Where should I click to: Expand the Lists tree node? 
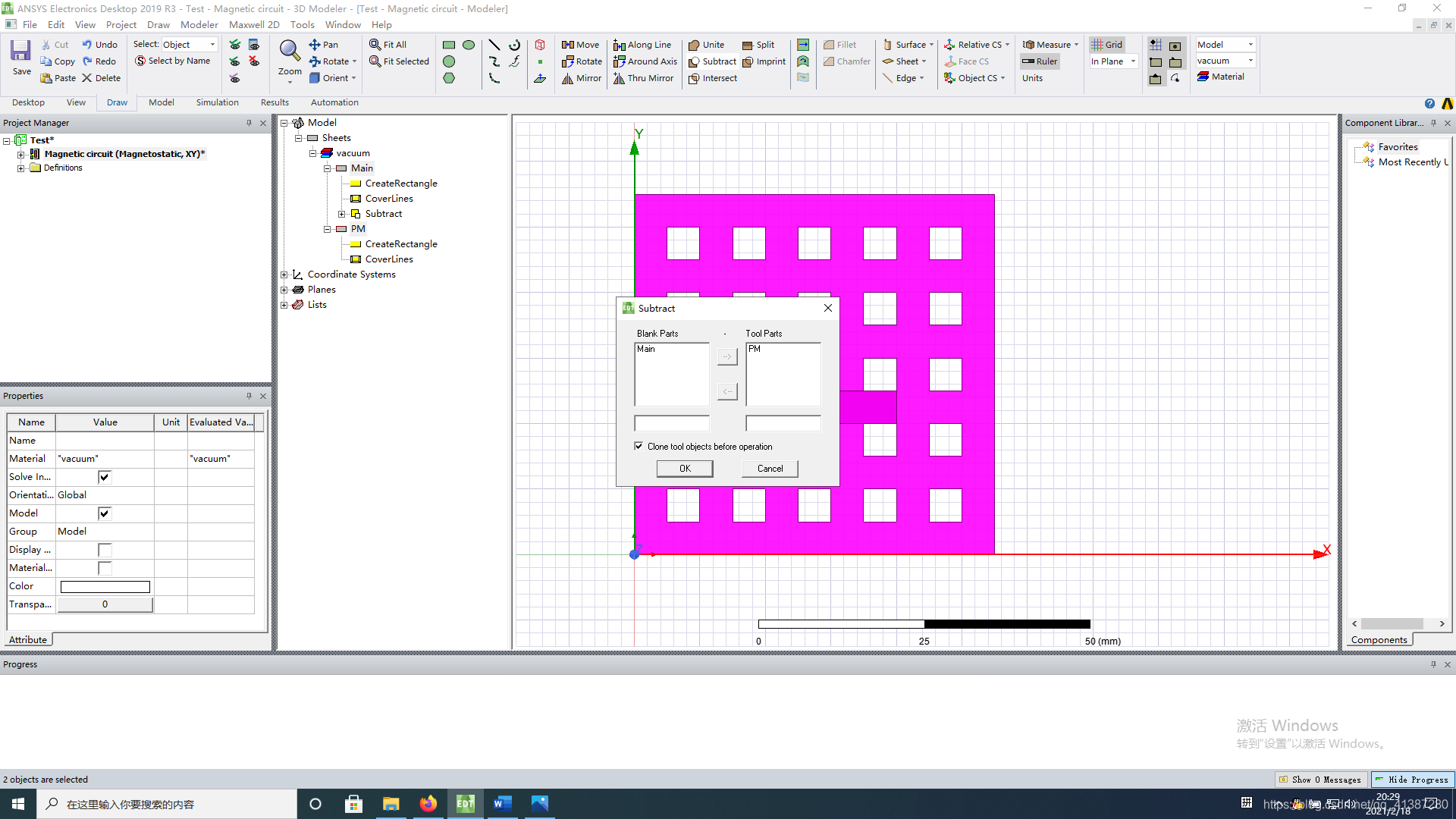pyautogui.click(x=284, y=305)
